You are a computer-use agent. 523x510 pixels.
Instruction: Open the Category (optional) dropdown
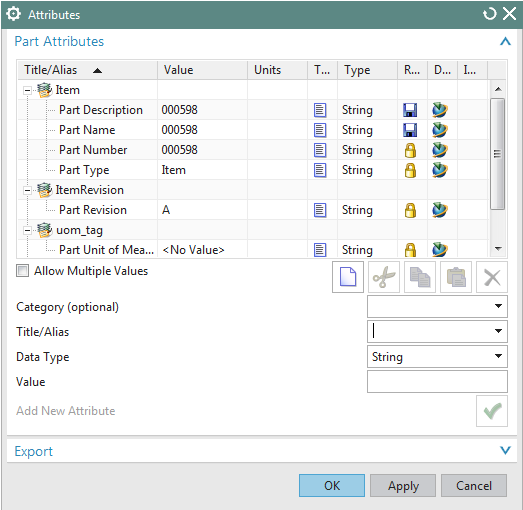(437, 306)
